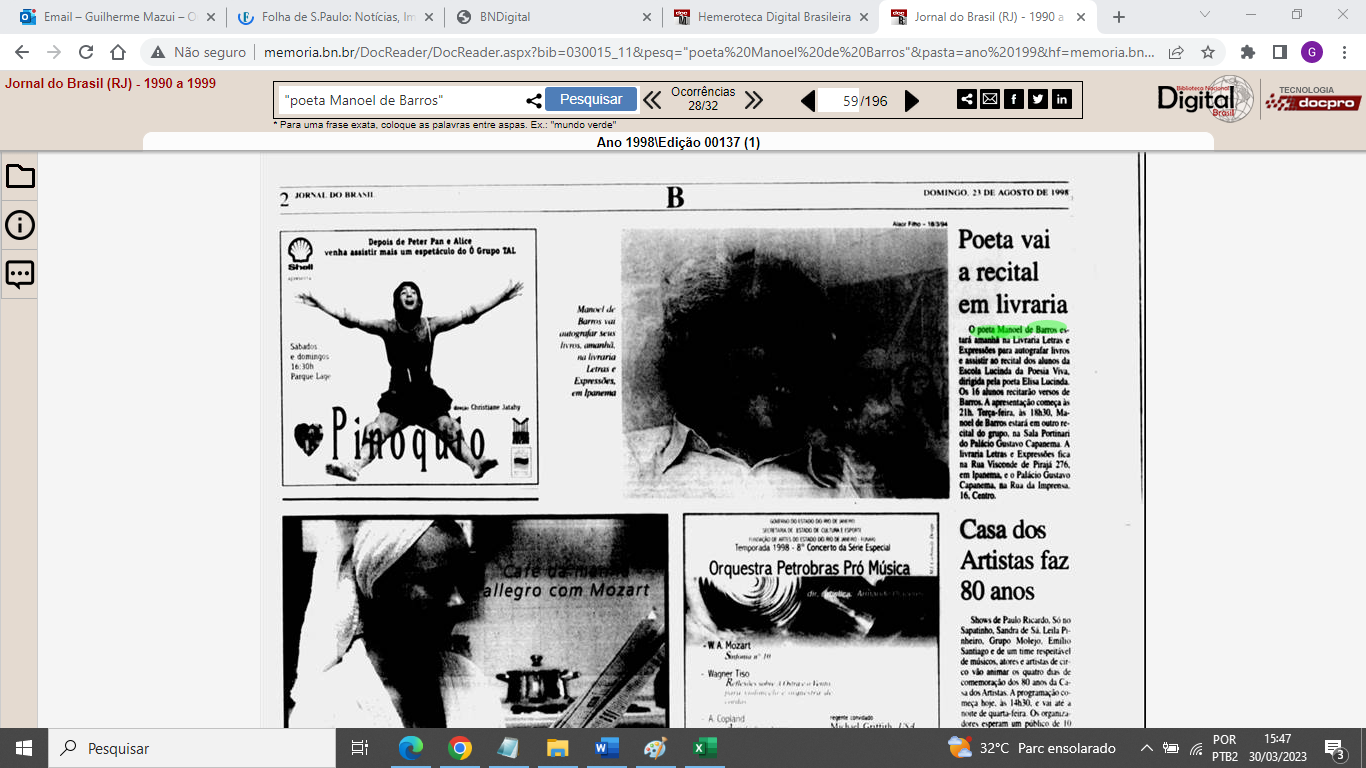Screen dimensions: 1366x768
Task: Click the page number field showing 59
Action: point(840,100)
